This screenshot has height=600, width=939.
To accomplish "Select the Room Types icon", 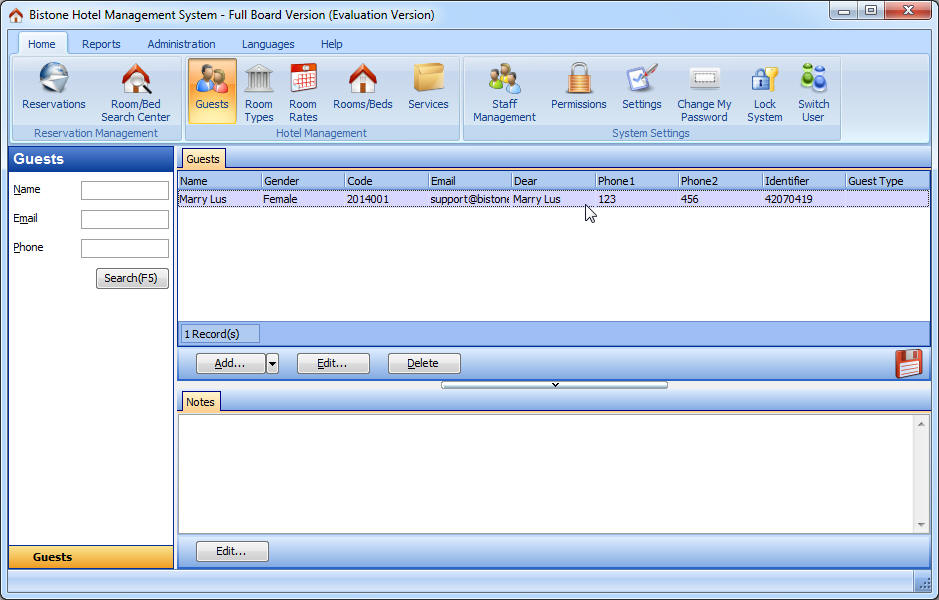I will point(259,92).
